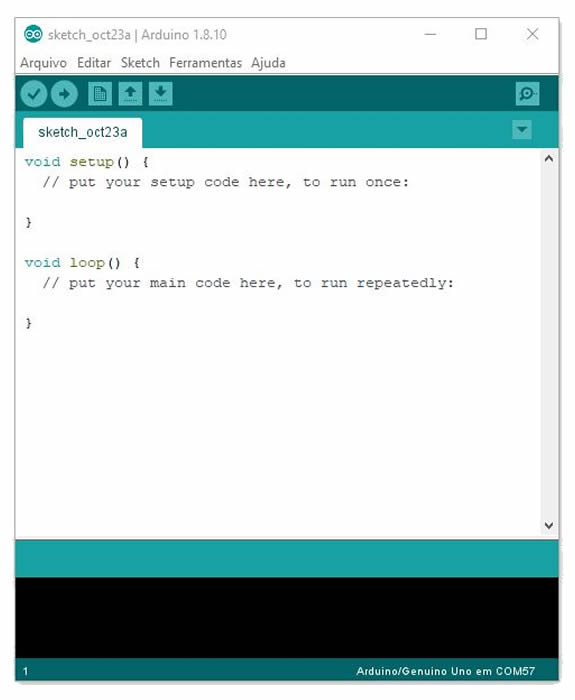
Task: Open the Serial Monitor magnifier icon
Action: [x=528, y=94]
